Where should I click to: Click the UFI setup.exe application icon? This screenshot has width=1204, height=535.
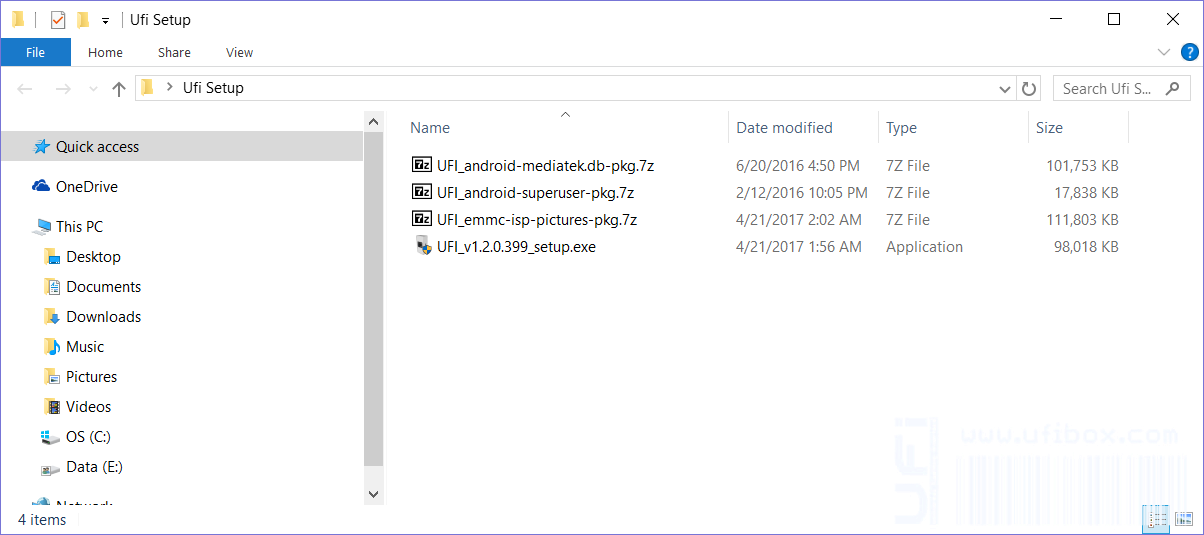pyautogui.click(x=423, y=247)
